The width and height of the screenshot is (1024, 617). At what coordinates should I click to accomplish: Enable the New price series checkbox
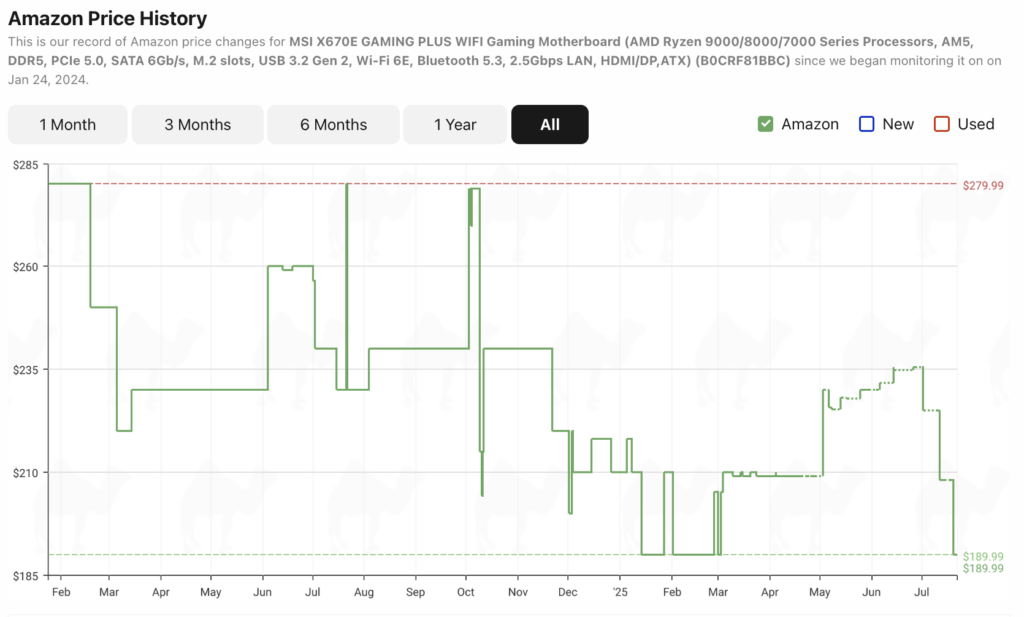click(x=866, y=124)
